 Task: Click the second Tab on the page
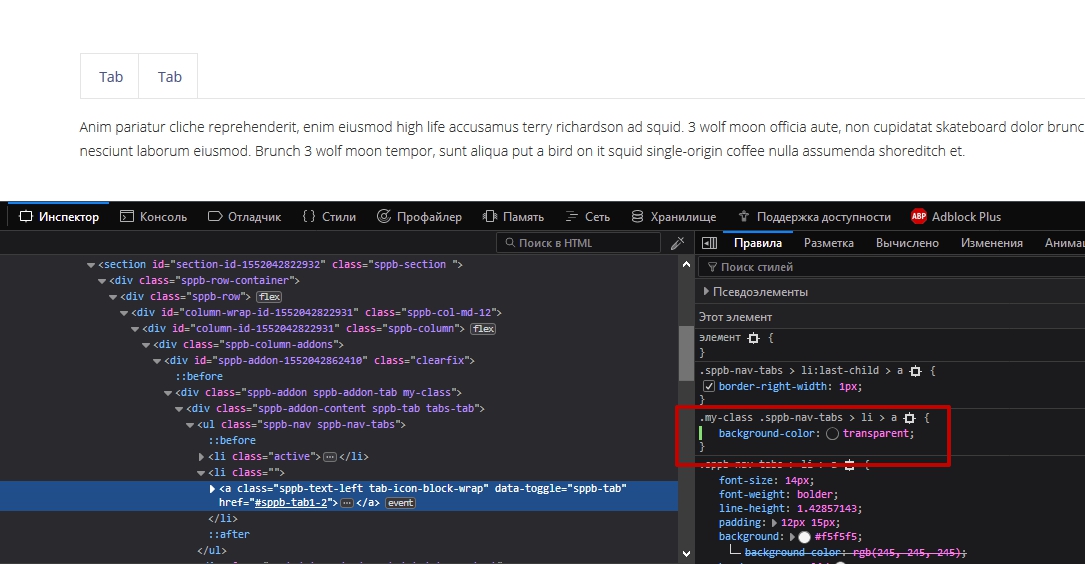point(169,76)
